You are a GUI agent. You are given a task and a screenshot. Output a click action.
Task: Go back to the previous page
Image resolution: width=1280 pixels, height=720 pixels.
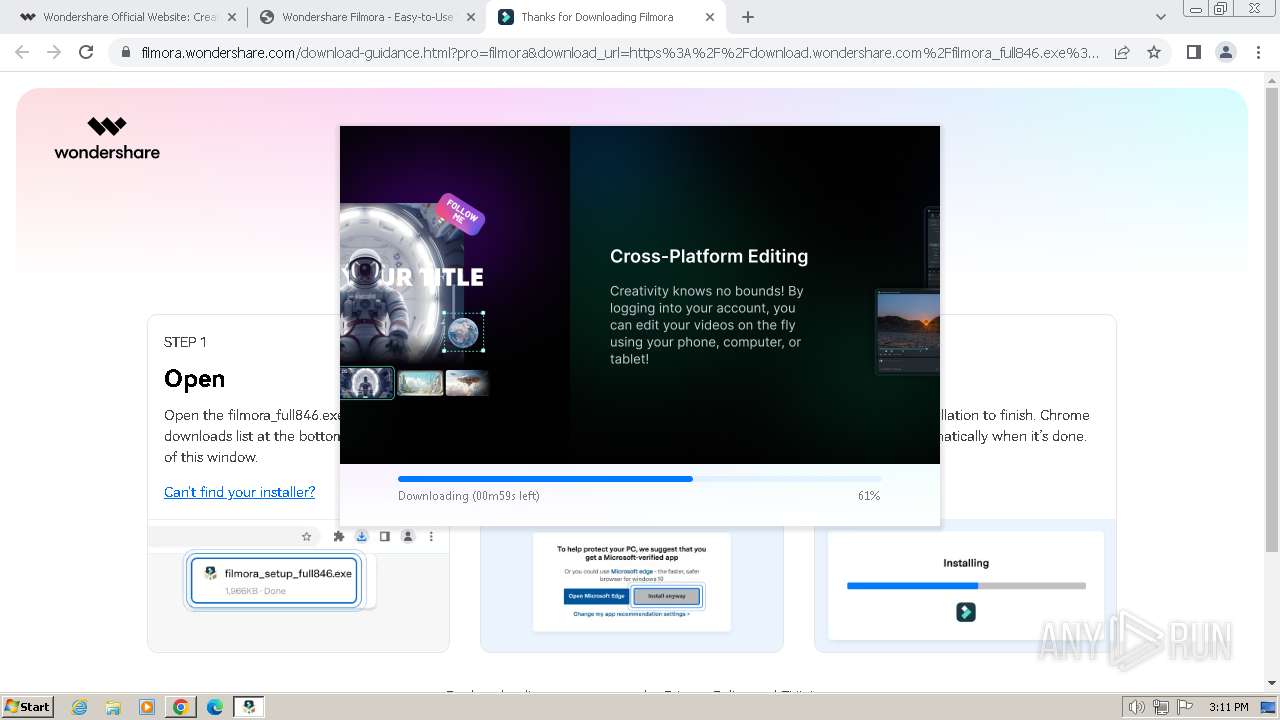click(22, 52)
